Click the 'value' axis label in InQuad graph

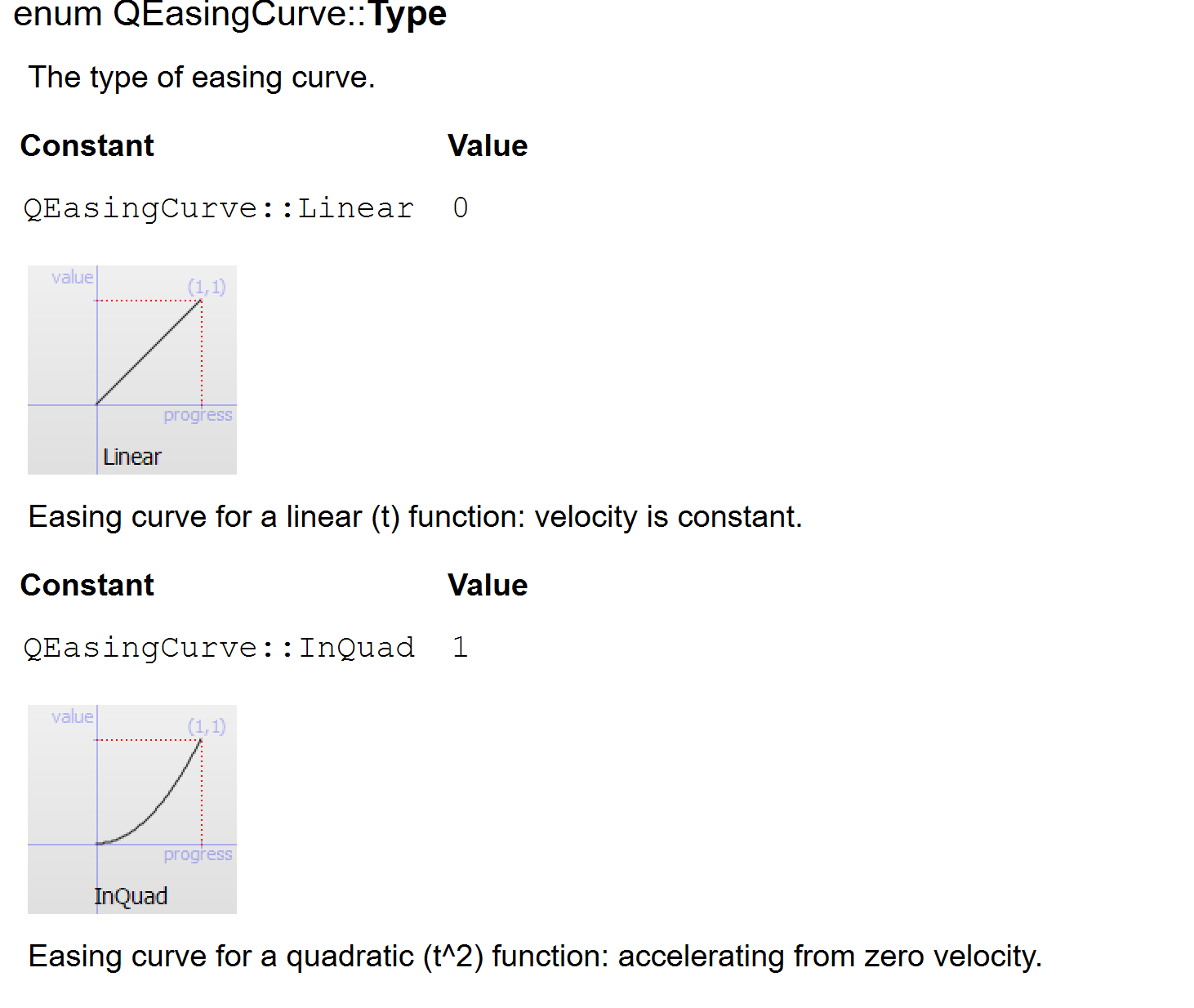(73, 716)
